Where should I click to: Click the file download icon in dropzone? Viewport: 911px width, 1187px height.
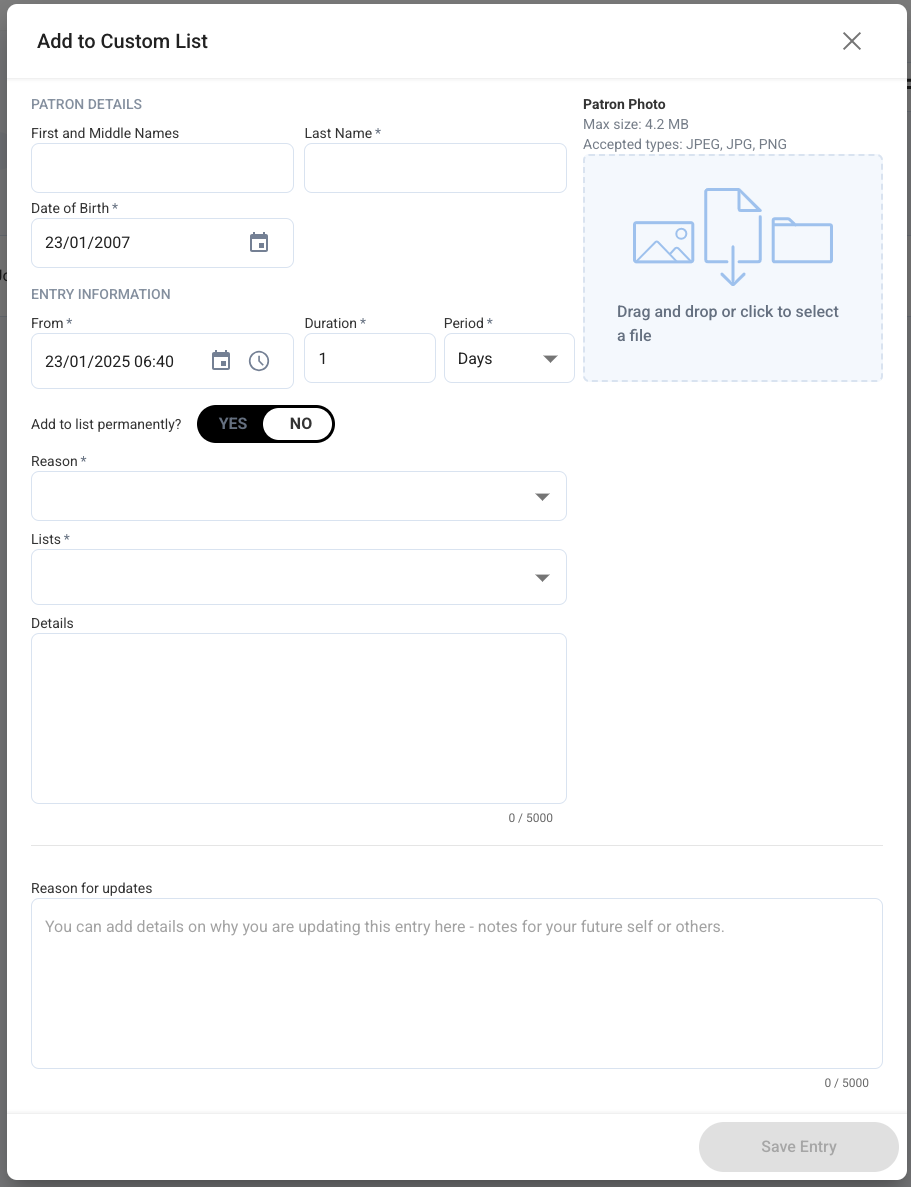click(732, 236)
